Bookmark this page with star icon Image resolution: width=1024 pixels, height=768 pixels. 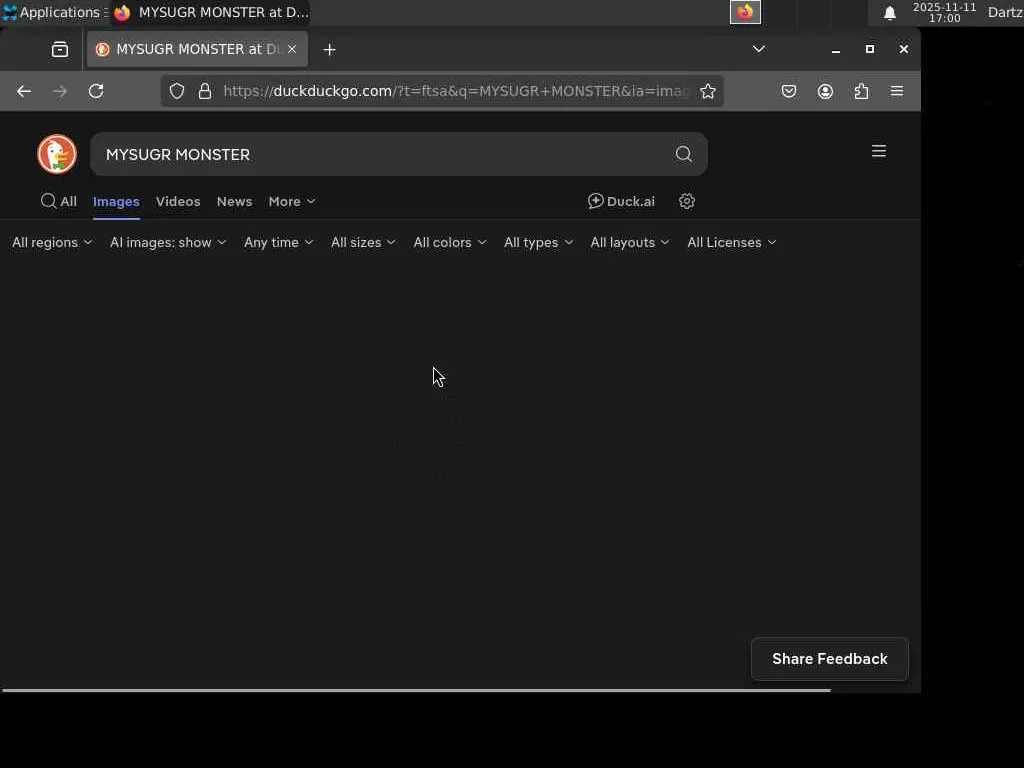708,91
